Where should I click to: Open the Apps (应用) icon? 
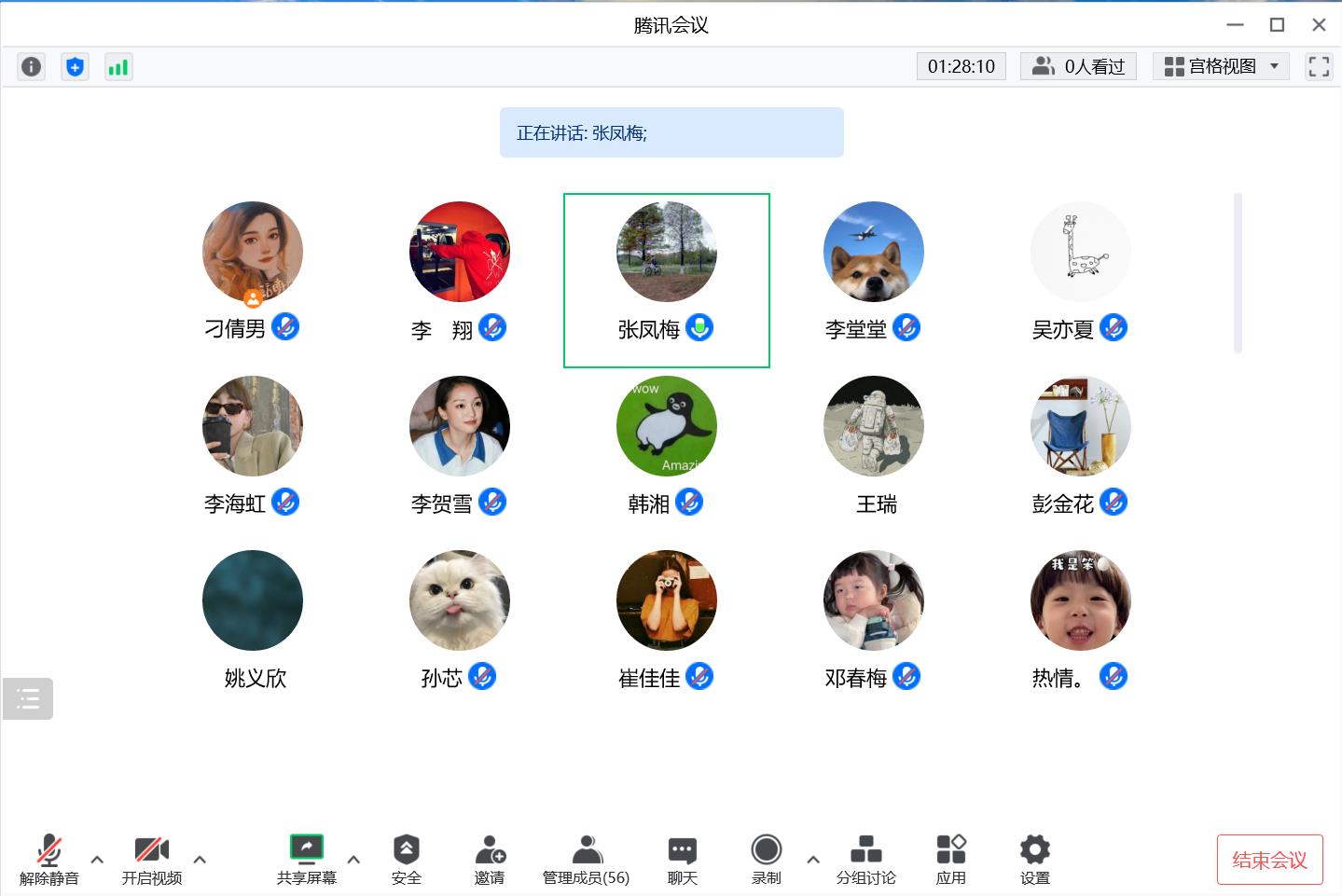coord(950,859)
